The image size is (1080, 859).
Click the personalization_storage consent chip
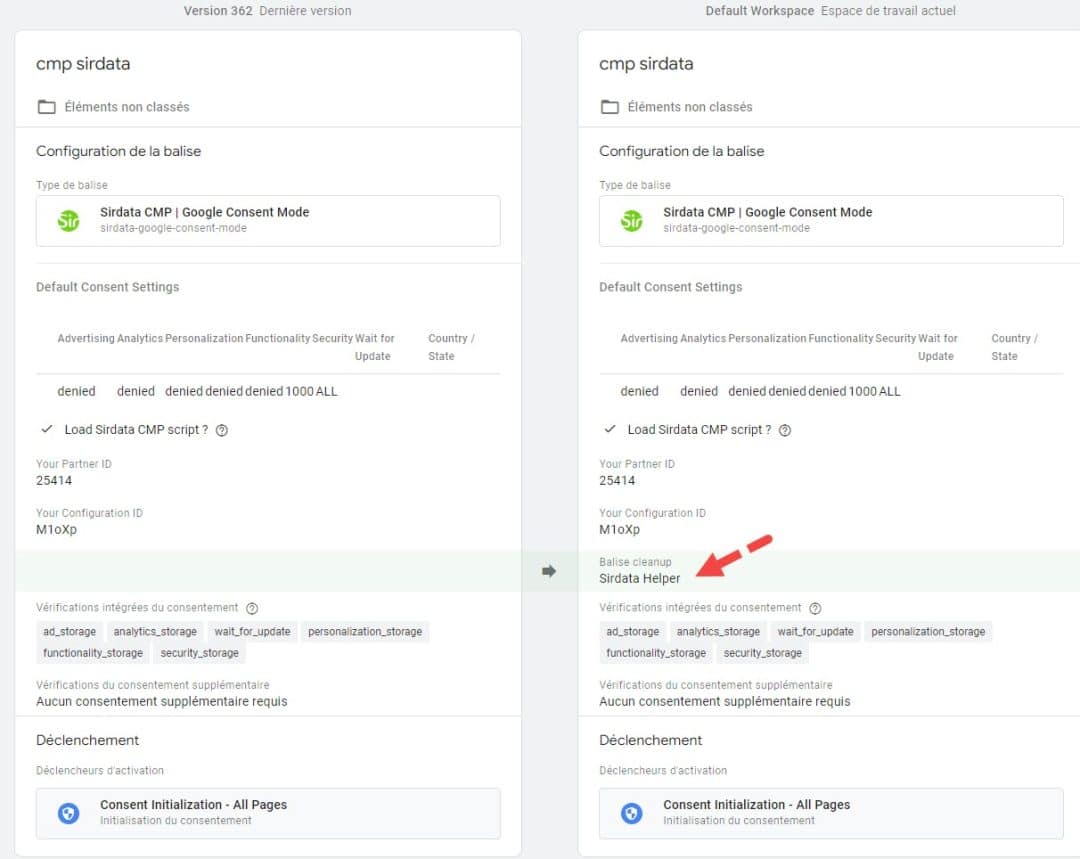362,631
